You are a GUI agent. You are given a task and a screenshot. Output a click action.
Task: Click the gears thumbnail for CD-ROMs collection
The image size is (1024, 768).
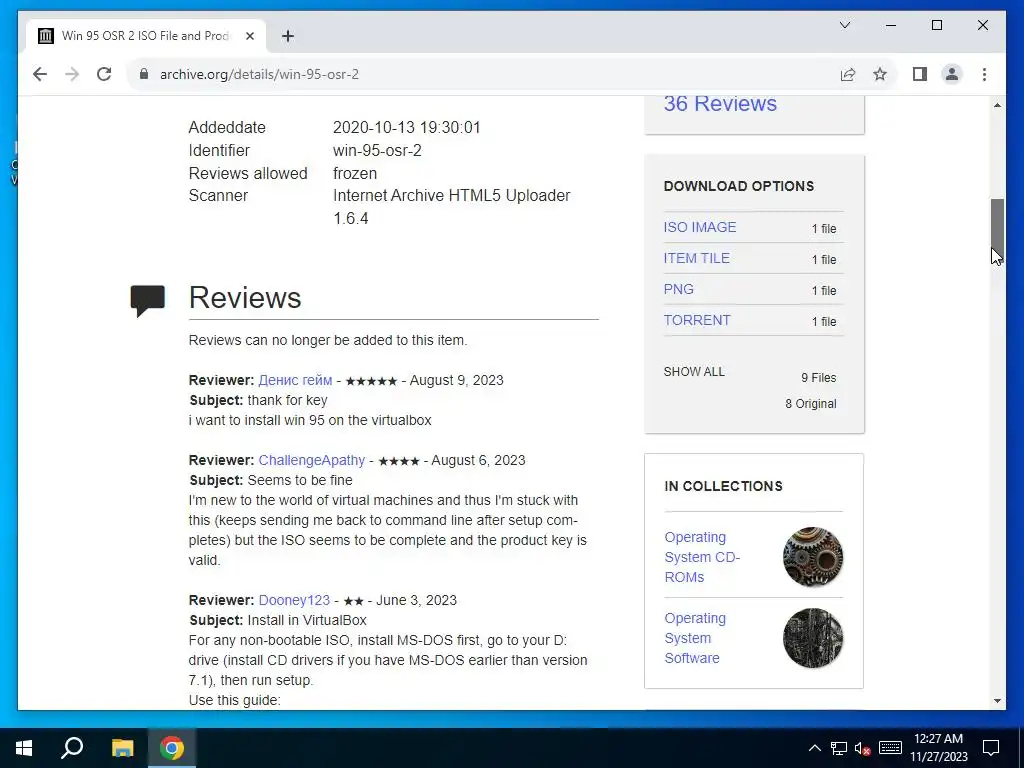[x=813, y=557]
